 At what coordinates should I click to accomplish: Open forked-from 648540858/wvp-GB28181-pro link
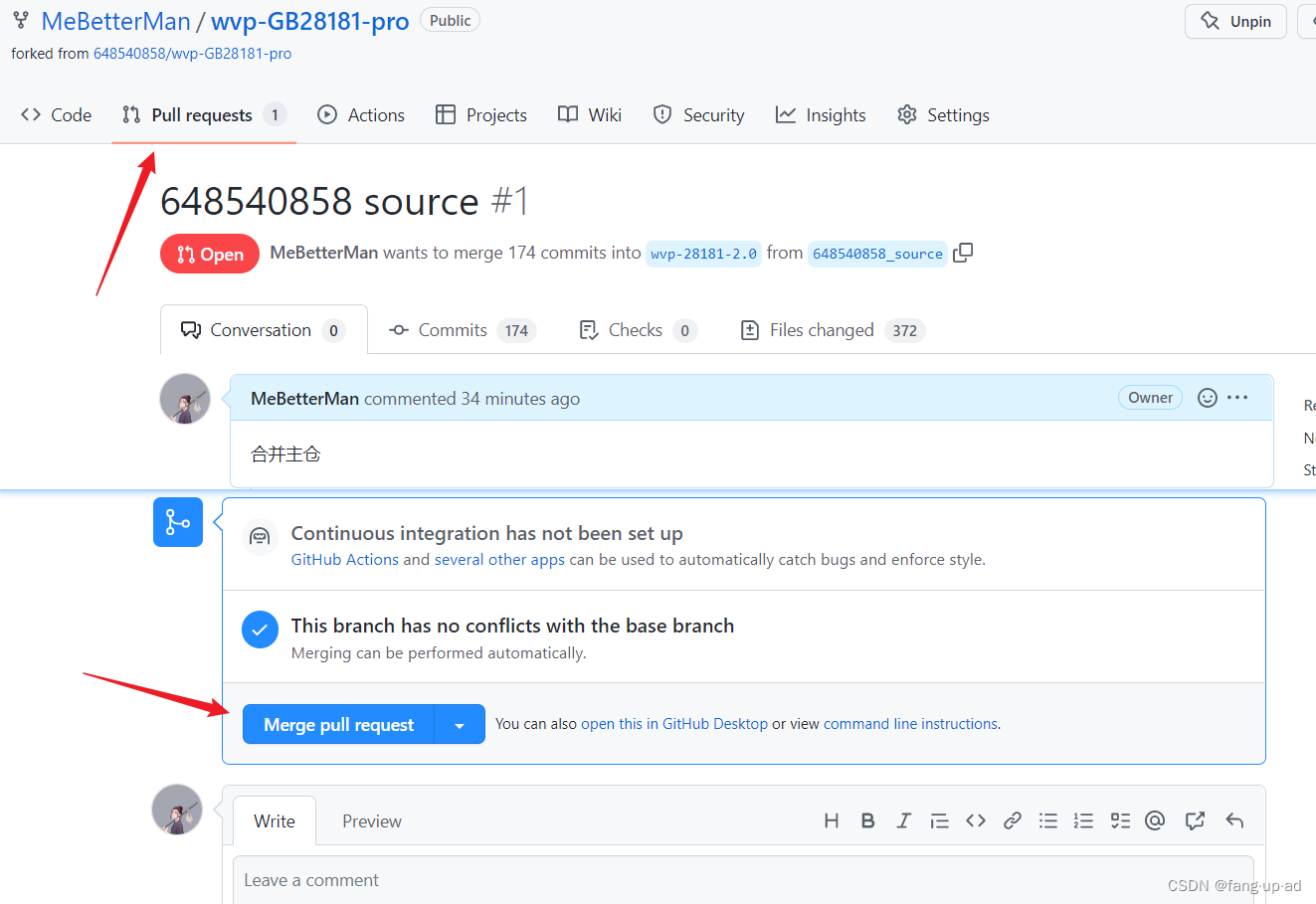pyautogui.click(x=192, y=54)
